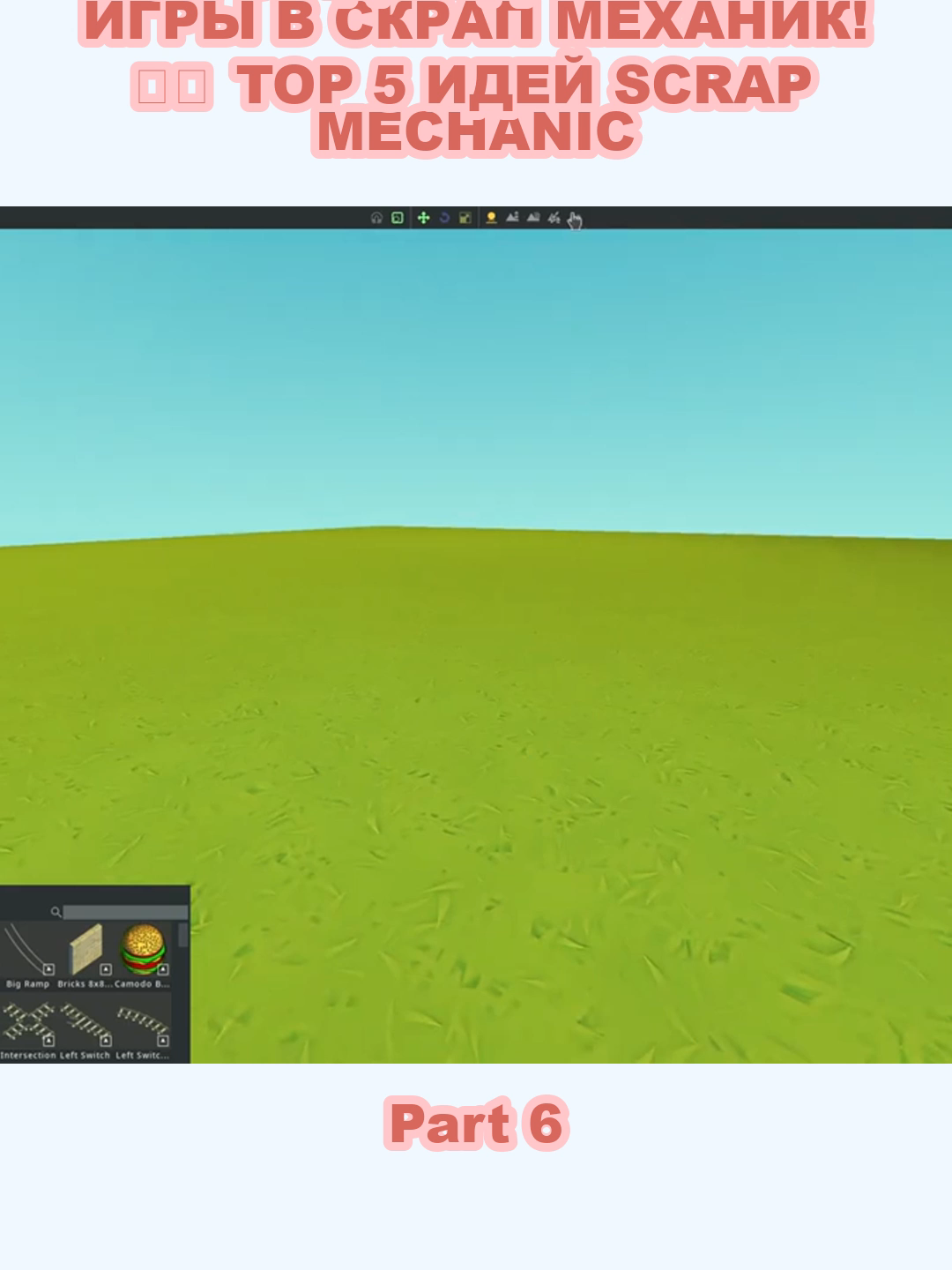Select the Big Ramp asset thumbnail
The width and height of the screenshot is (952, 1270).
pyautogui.click(x=27, y=949)
